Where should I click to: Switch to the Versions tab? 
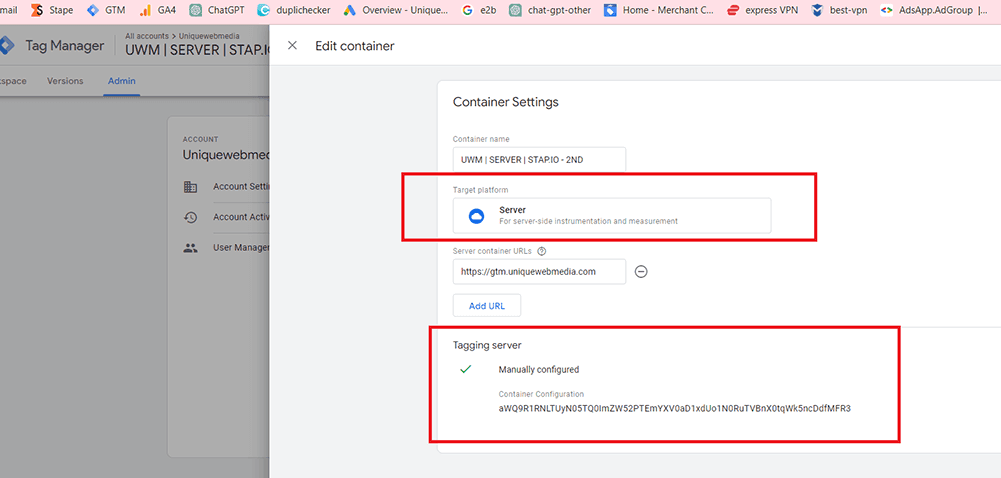click(65, 81)
